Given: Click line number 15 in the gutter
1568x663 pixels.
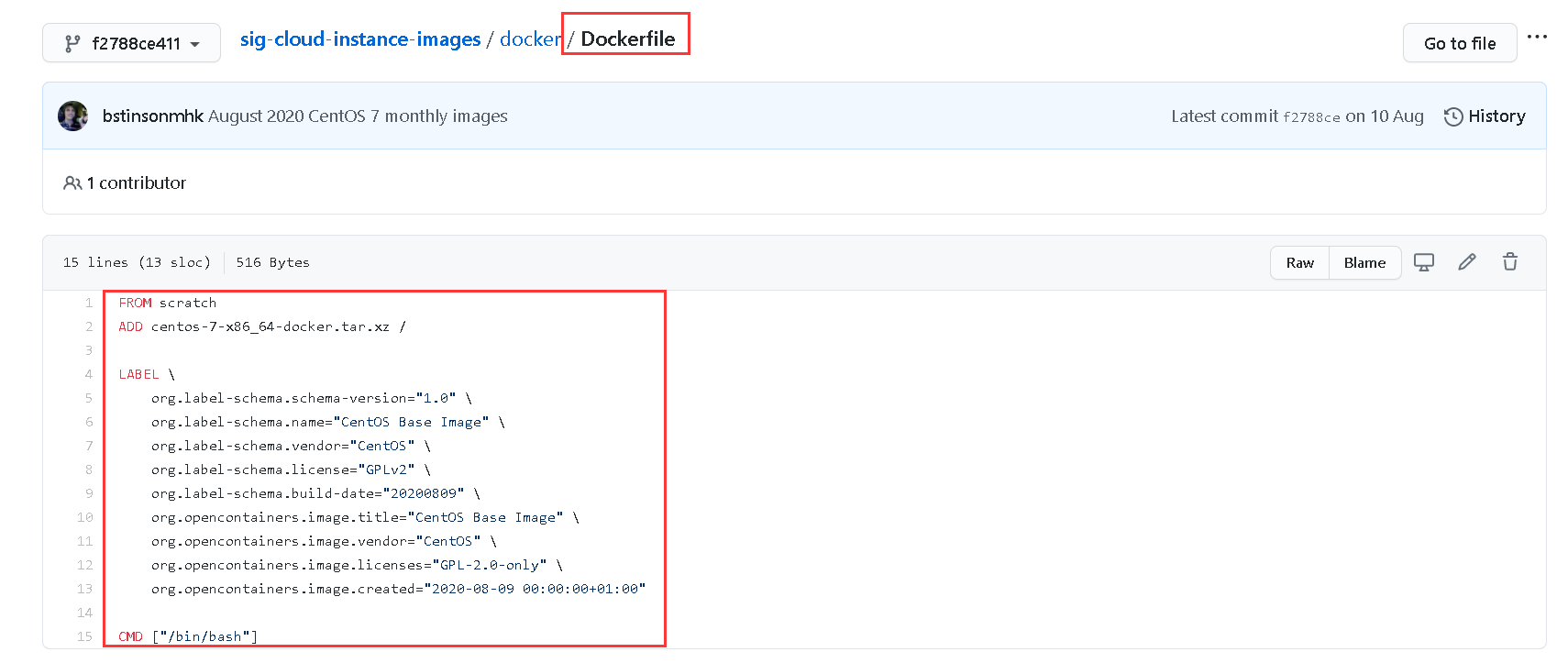Looking at the screenshot, I should [x=84, y=636].
